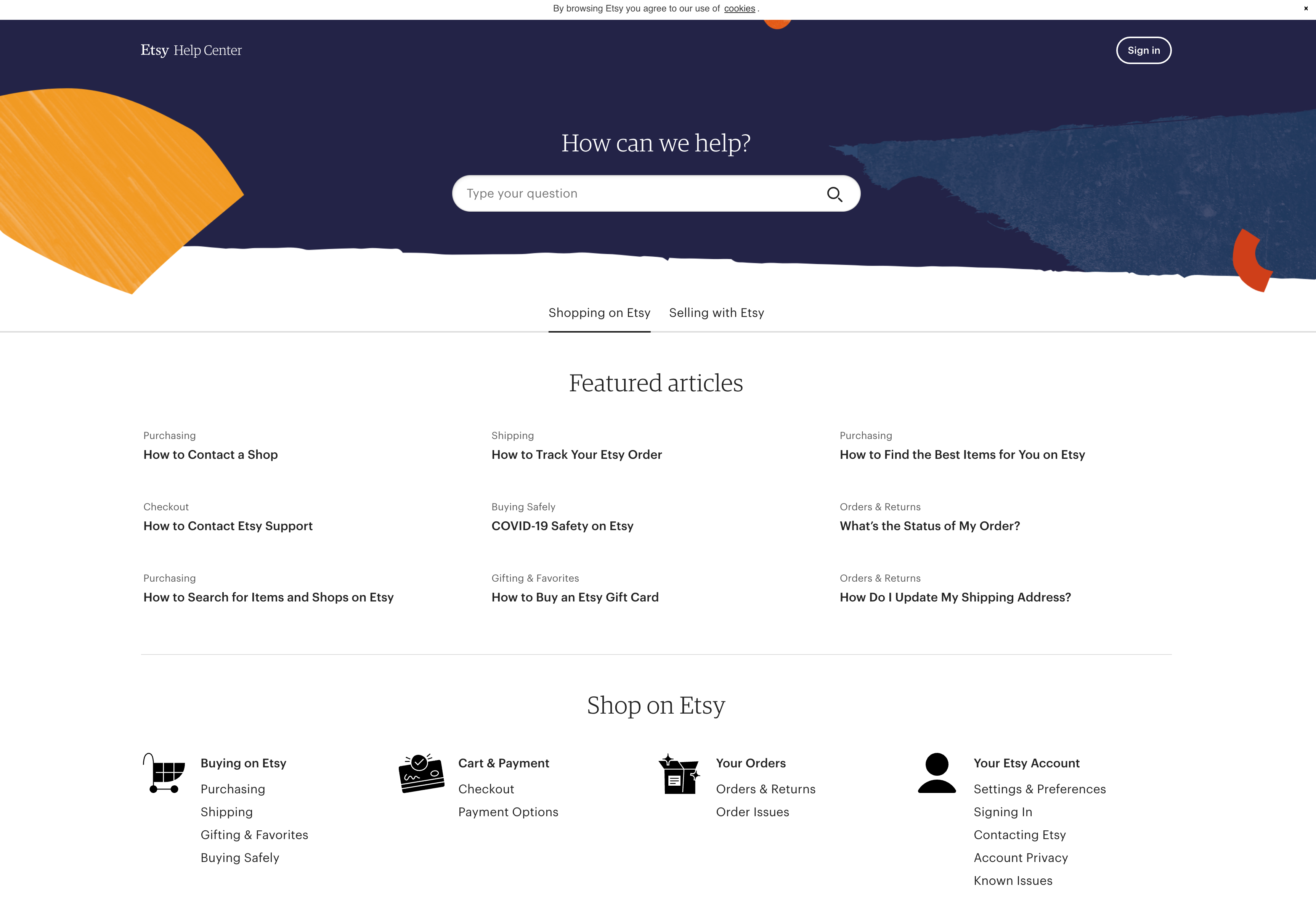Image resolution: width=1316 pixels, height=923 pixels.
Task: Click the COVID-19 Safety on Etsy article
Action: (x=563, y=525)
